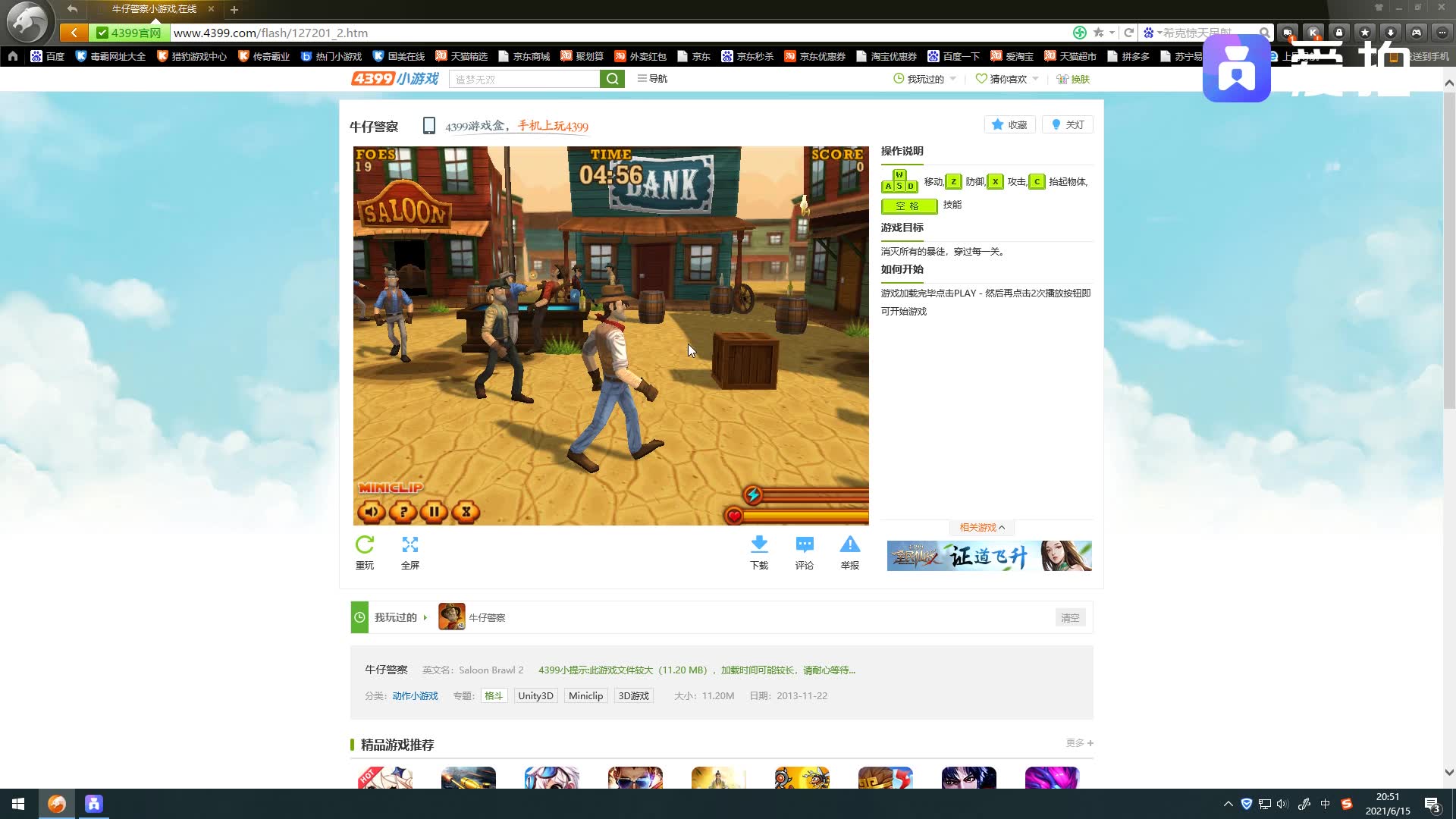Open the 导航 navigation menu
The height and width of the screenshot is (819, 1456).
652,79
